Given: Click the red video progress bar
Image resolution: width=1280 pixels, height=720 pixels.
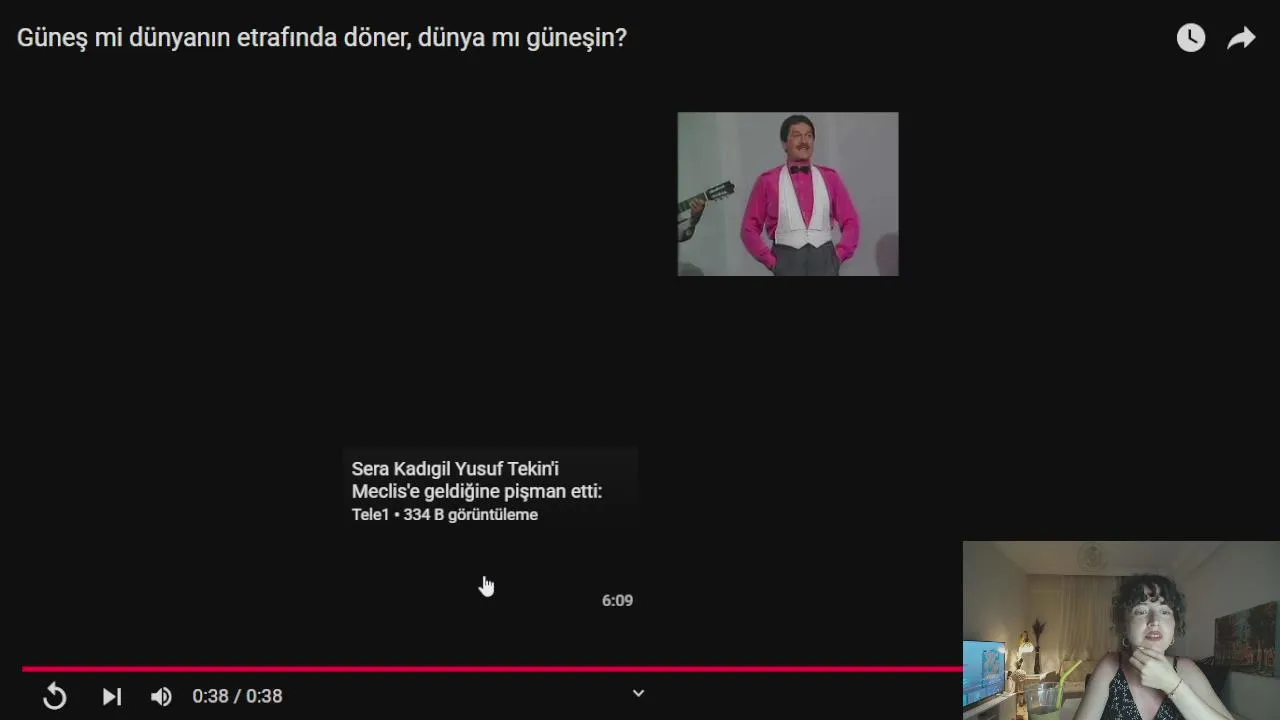Looking at the screenshot, I should 492,668.
